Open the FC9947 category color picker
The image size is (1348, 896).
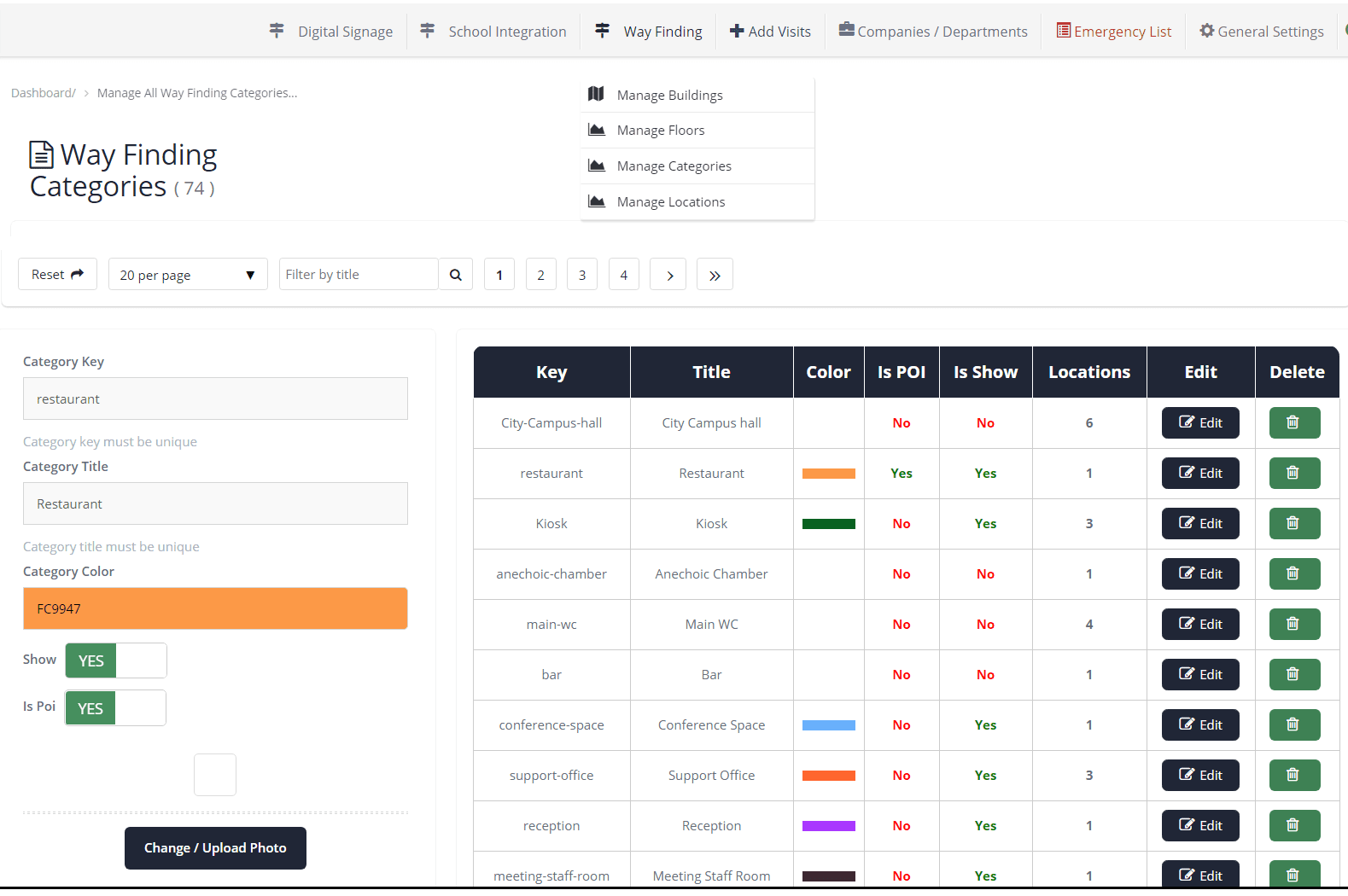click(215, 608)
